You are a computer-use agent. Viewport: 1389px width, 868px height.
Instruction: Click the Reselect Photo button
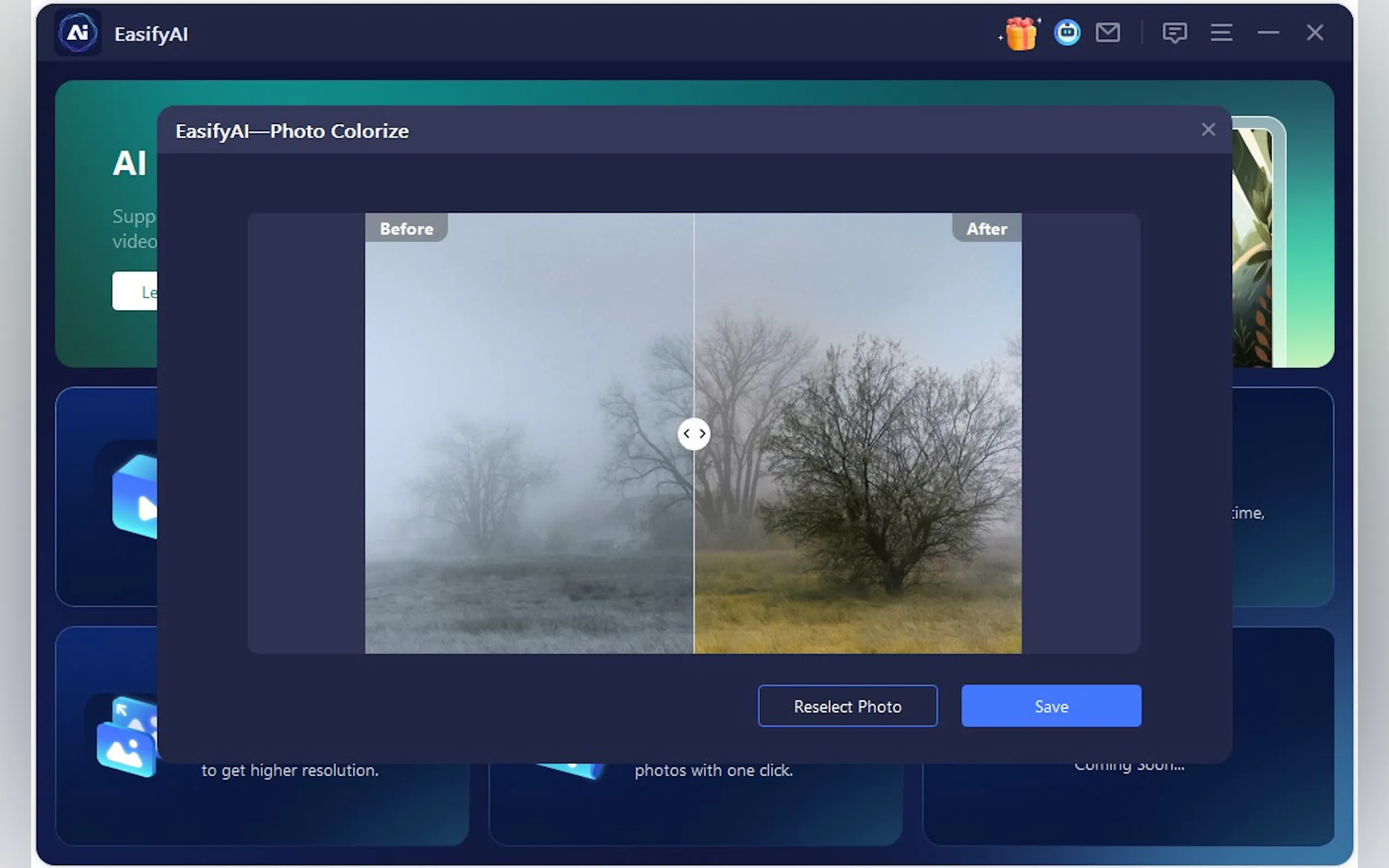847,706
